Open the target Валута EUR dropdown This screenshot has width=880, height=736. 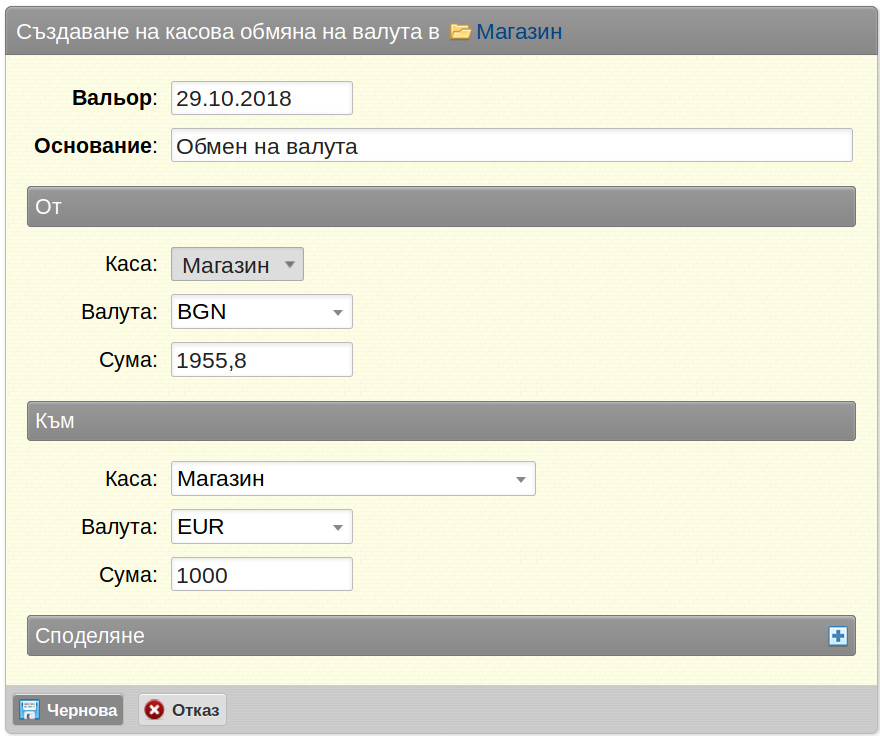point(262,527)
